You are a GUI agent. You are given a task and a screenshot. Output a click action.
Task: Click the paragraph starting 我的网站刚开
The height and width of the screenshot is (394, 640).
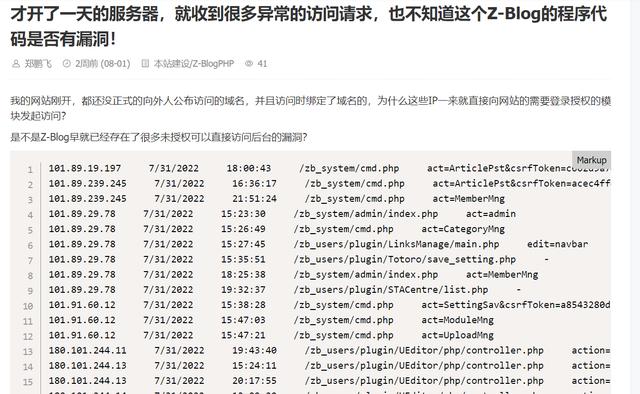310,108
